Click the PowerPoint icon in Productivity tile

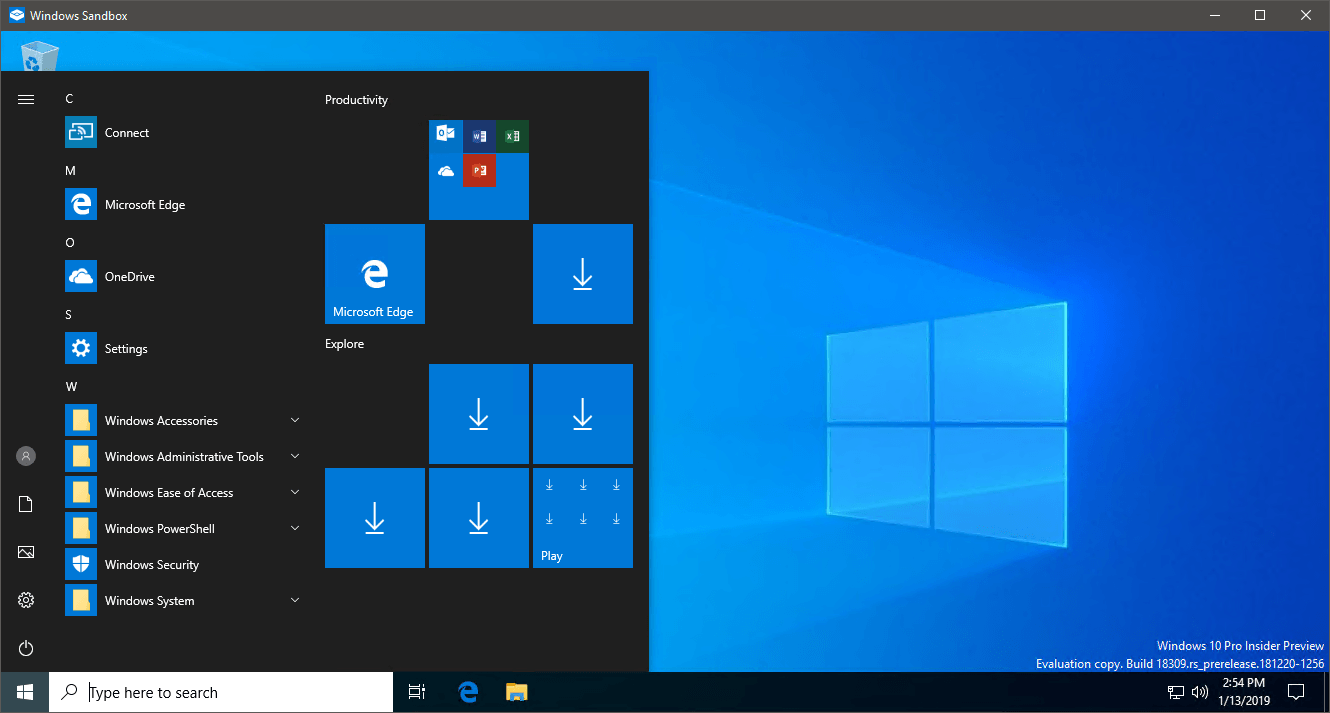479,171
